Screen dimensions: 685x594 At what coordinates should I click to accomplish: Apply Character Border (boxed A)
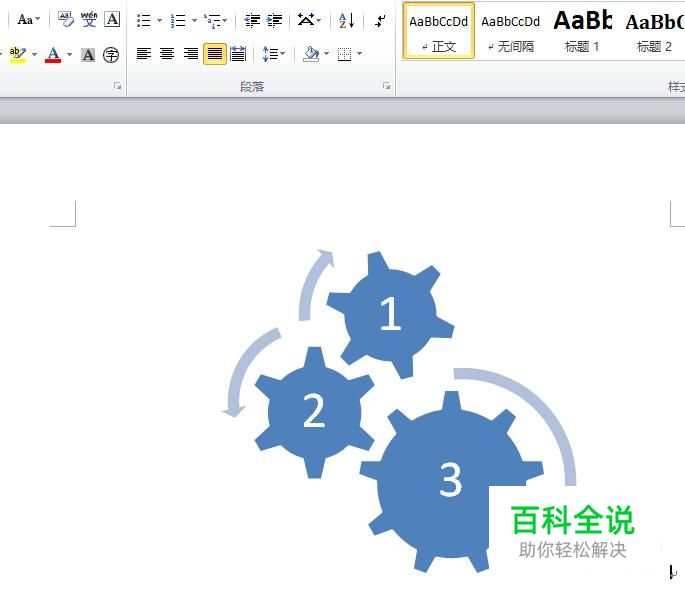[x=112, y=19]
